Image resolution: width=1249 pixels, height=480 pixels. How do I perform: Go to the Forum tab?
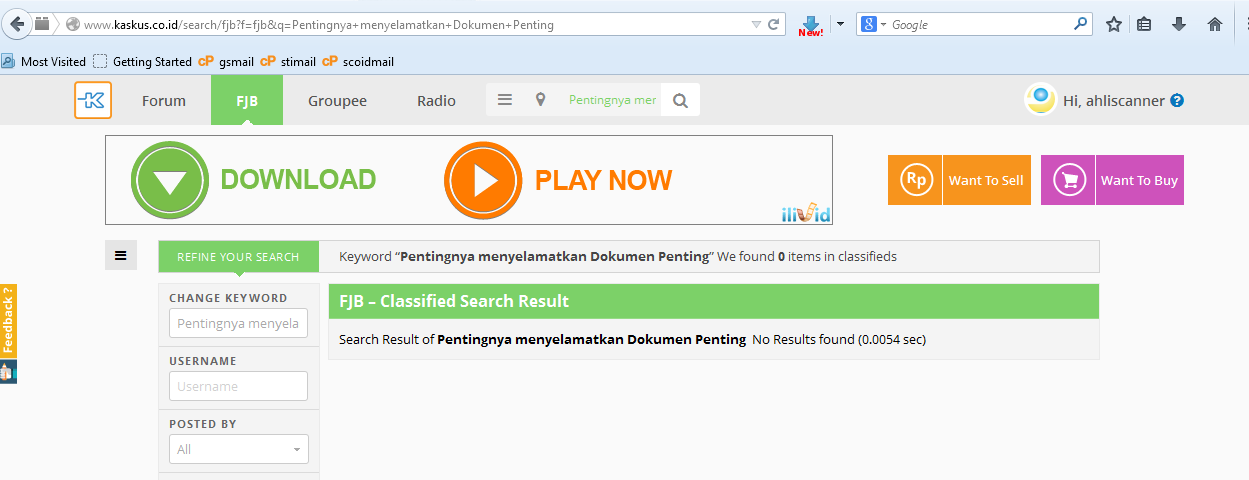(x=164, y=101)
